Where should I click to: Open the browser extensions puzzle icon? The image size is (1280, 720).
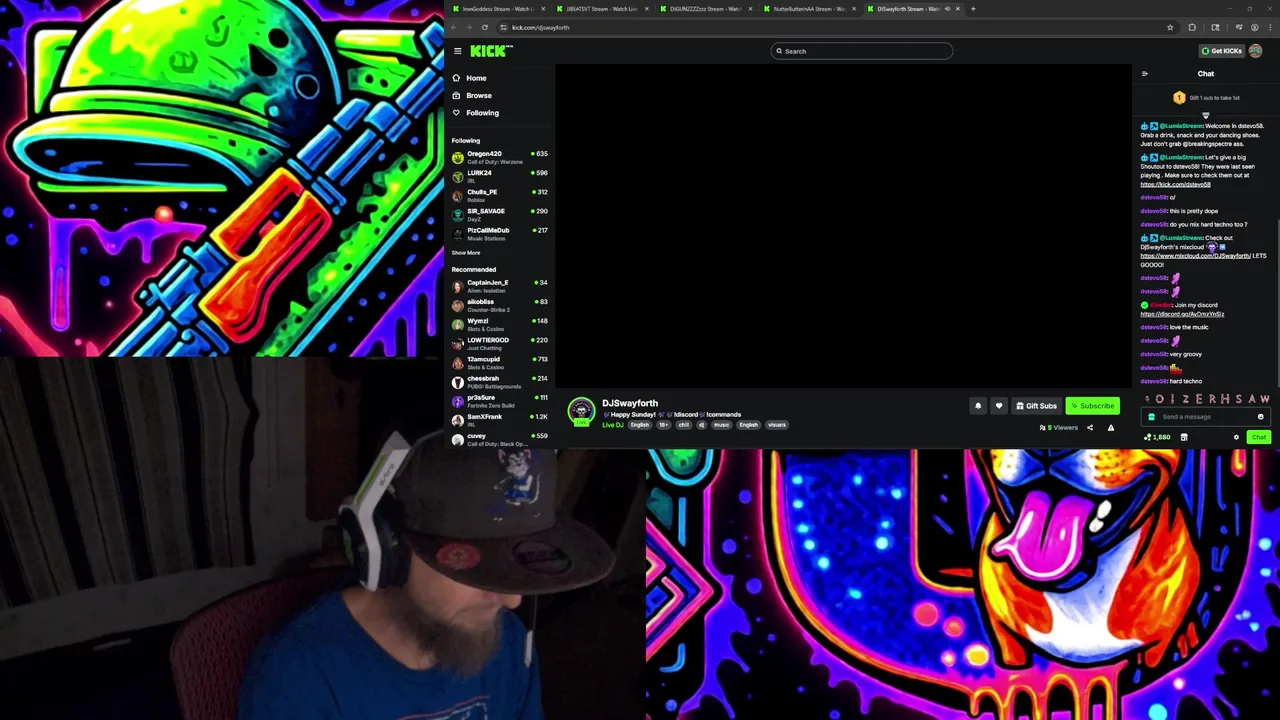1192,27
